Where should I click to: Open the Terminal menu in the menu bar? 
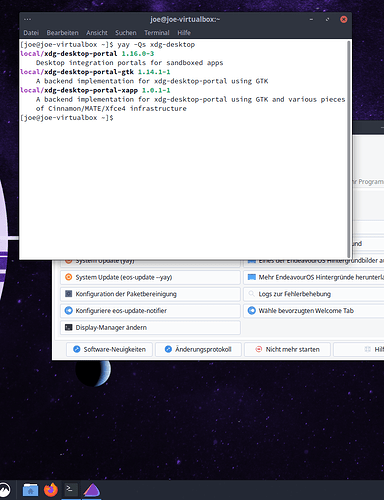157,33
